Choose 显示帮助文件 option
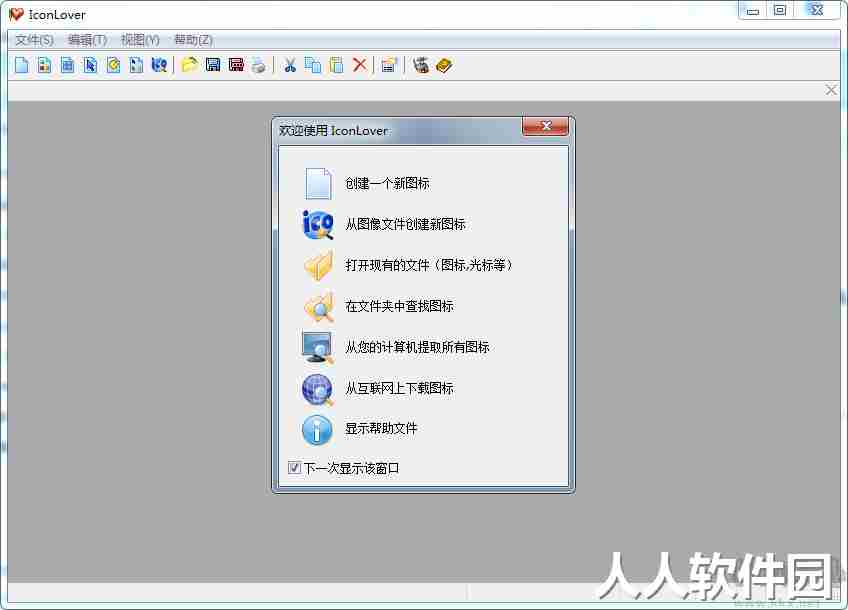 click(381, 429)
